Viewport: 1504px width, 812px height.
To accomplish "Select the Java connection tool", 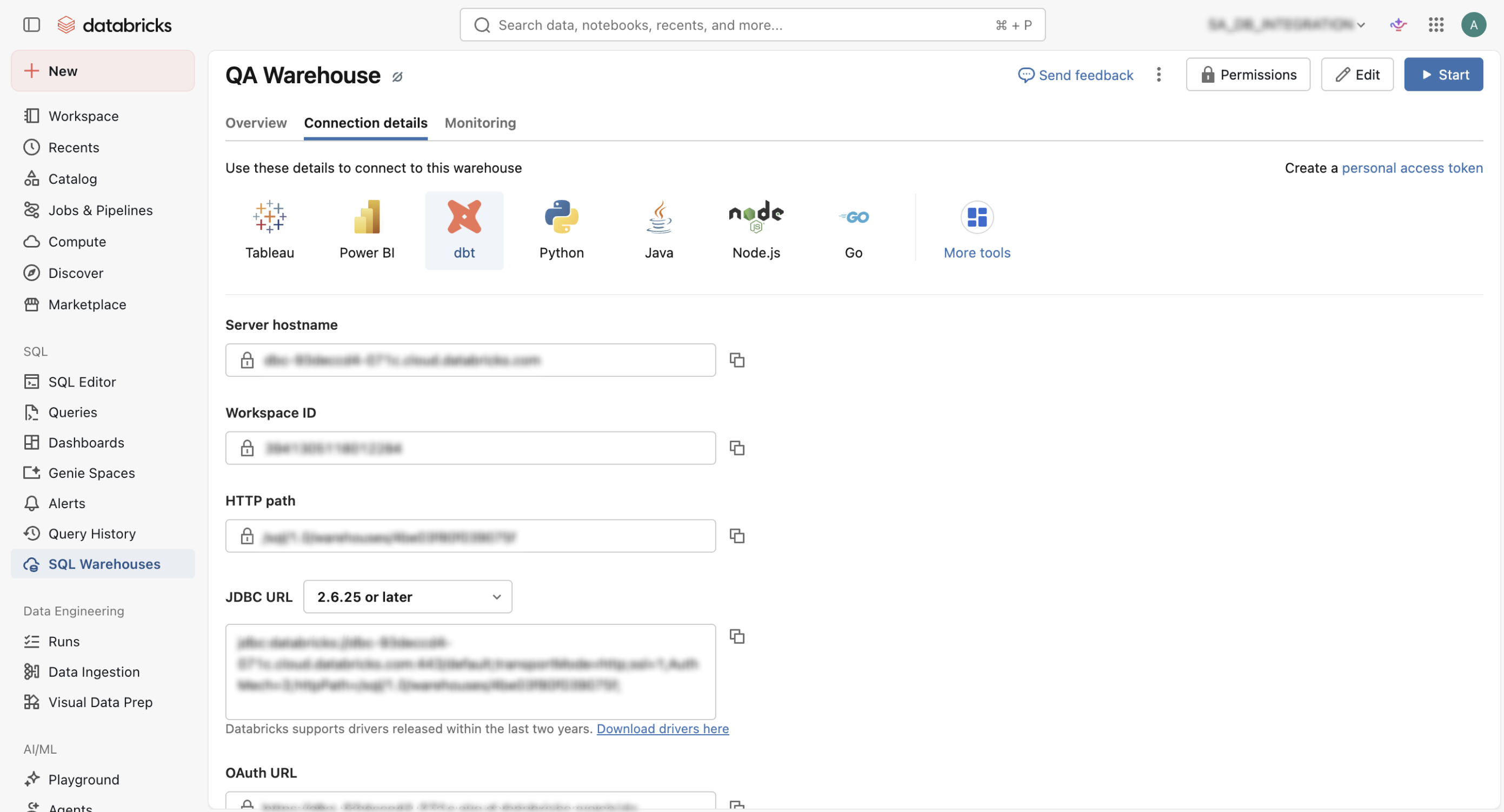I will pyautogui.click(x=659, y=231).
